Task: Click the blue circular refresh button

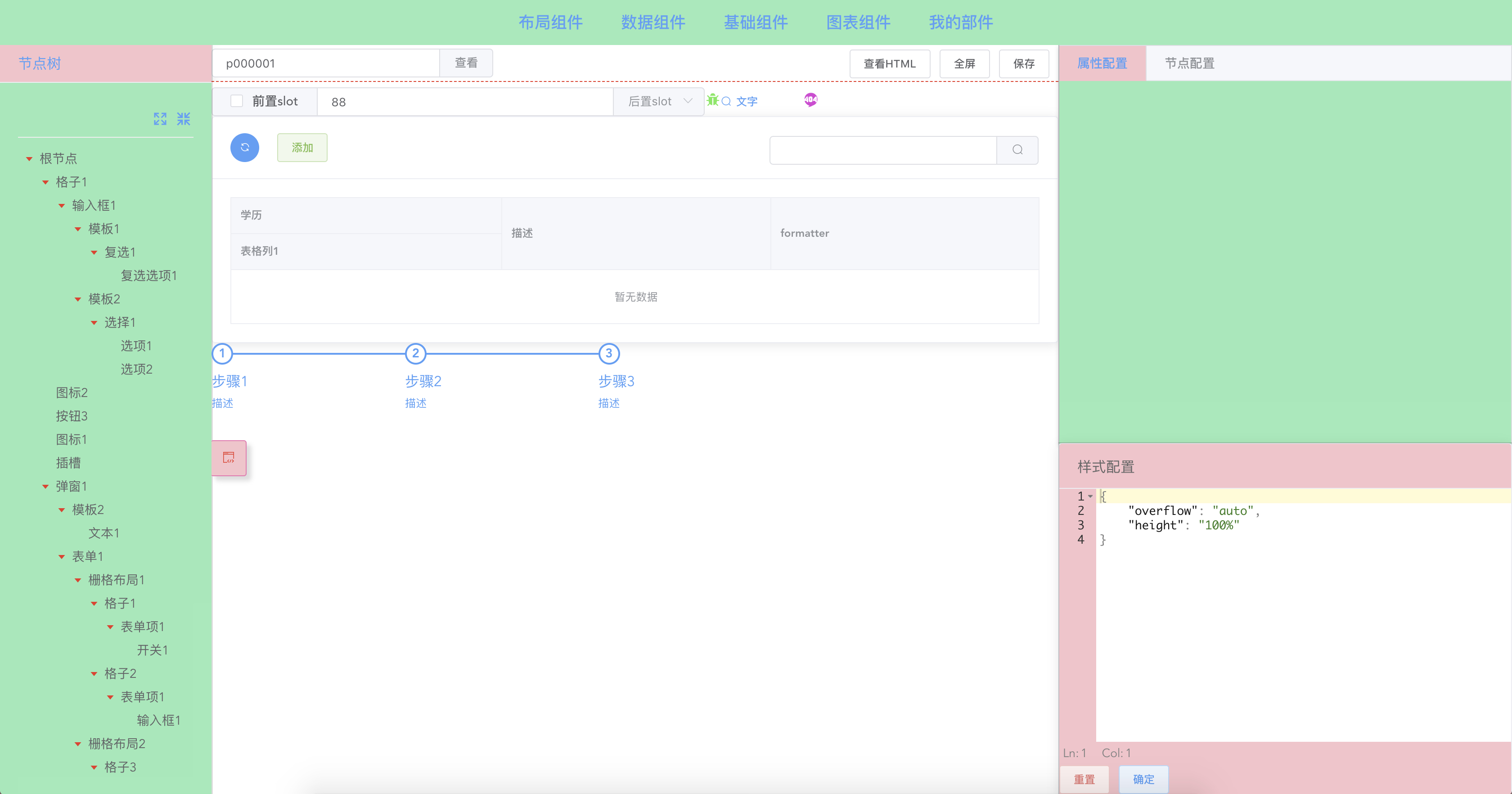Action: click(245, 147)
